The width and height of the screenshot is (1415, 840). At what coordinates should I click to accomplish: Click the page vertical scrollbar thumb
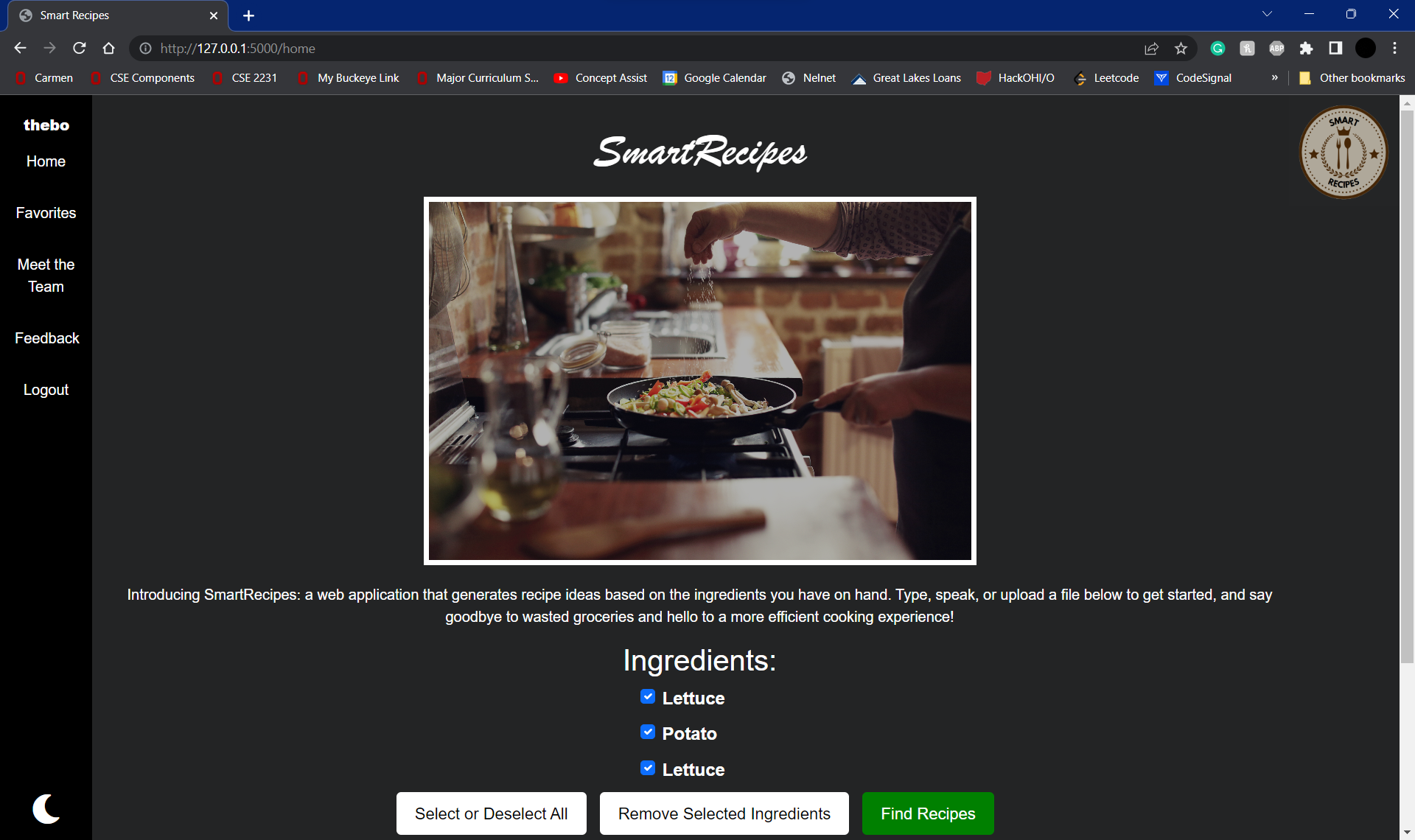pos(1407,387)
